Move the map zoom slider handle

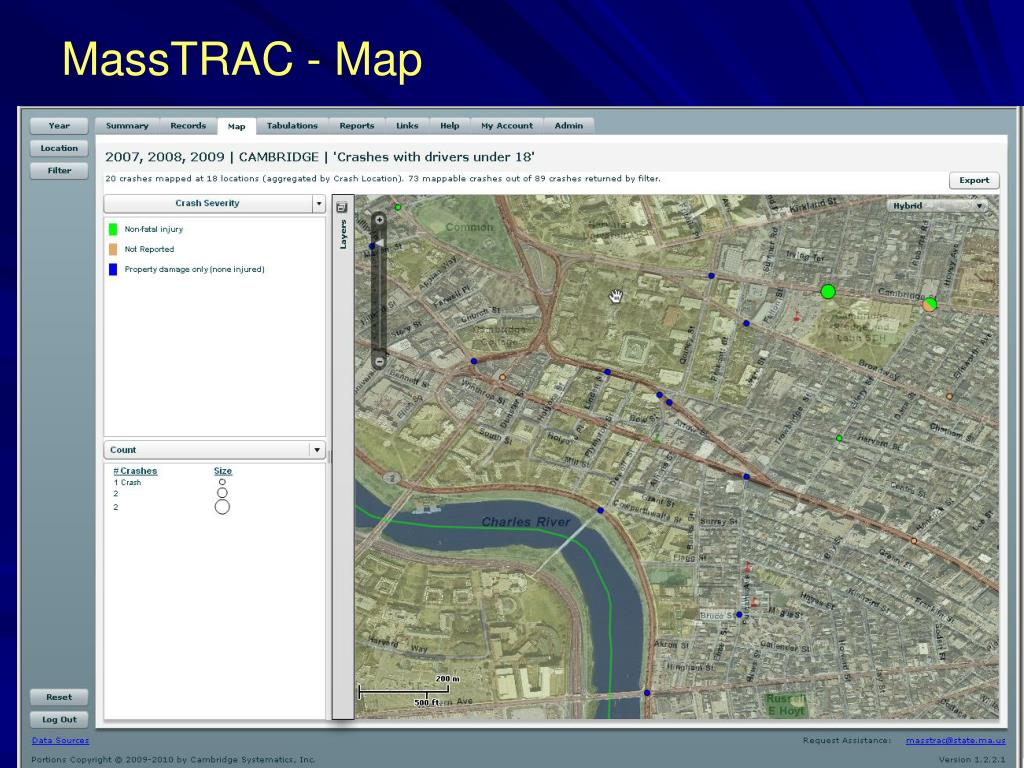pos(379,243)
